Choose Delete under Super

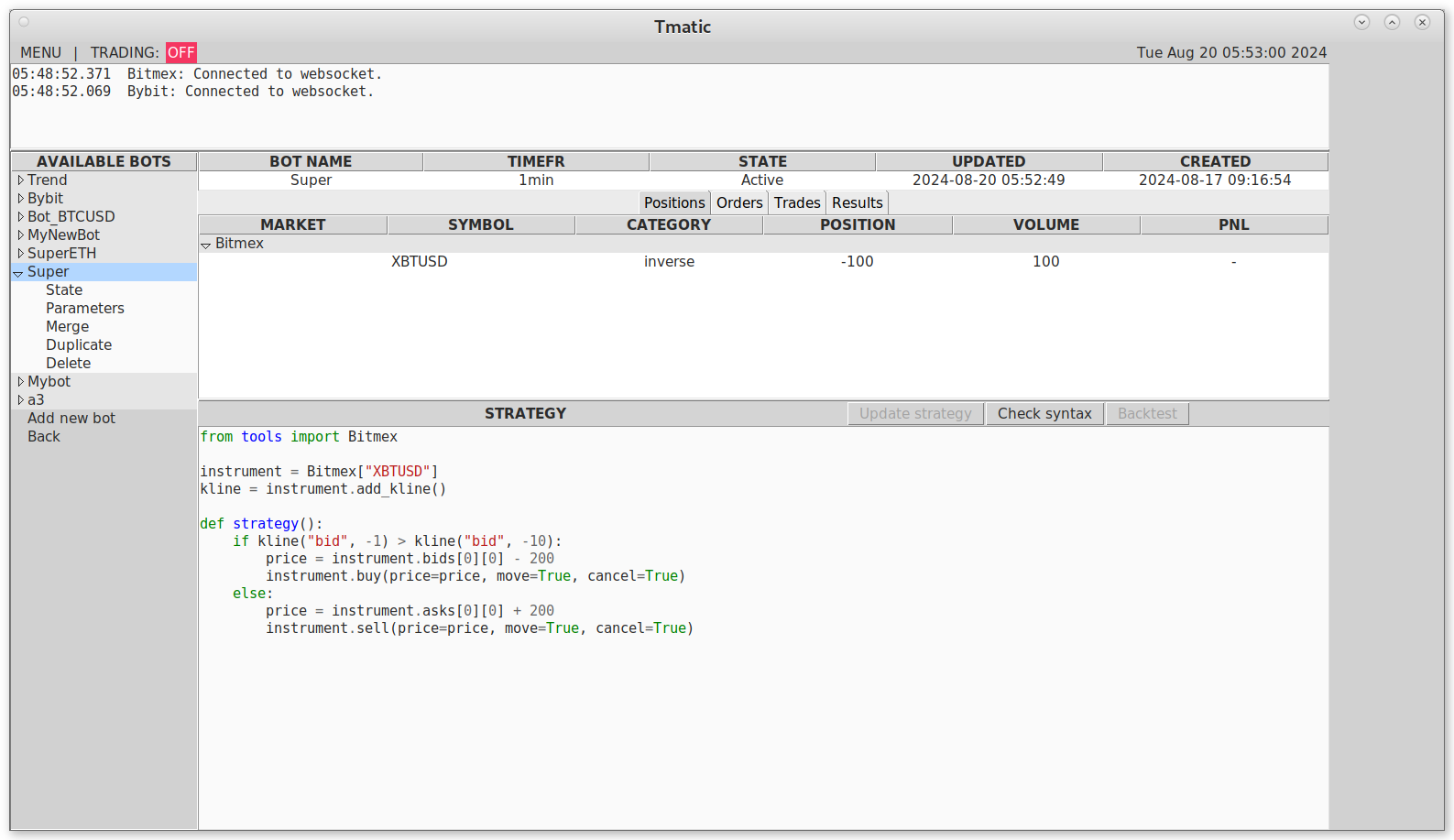point(69,364)
